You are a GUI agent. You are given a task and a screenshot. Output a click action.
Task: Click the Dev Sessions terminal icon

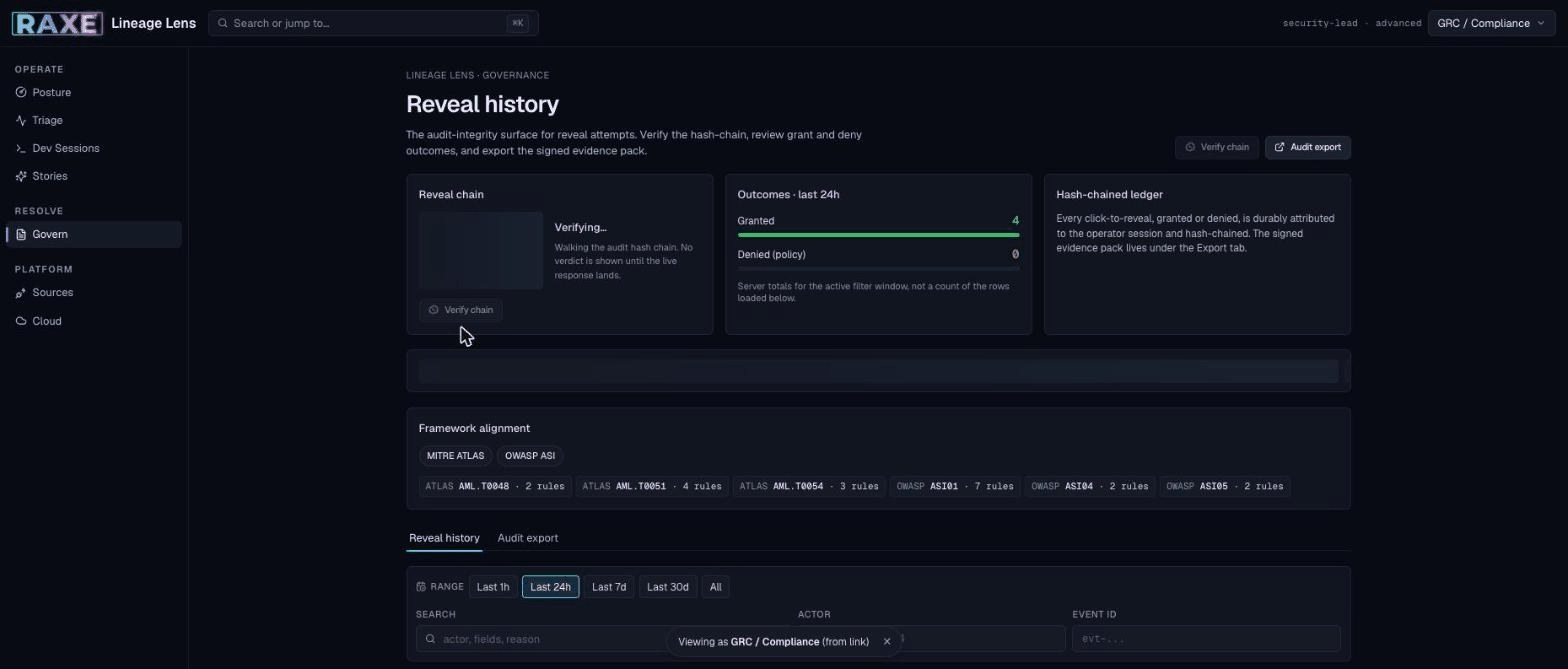[21, 148]
